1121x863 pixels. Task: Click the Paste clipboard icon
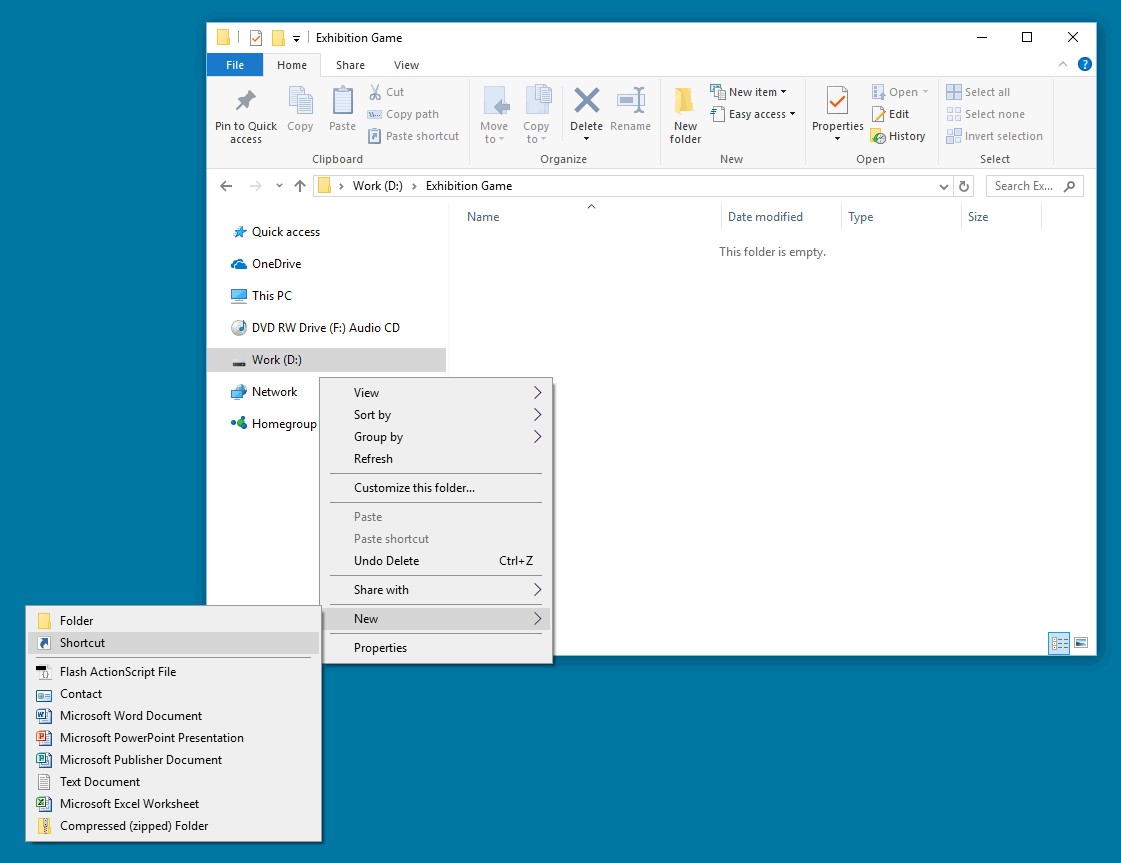pyautogui.click(x=342, y=101)
